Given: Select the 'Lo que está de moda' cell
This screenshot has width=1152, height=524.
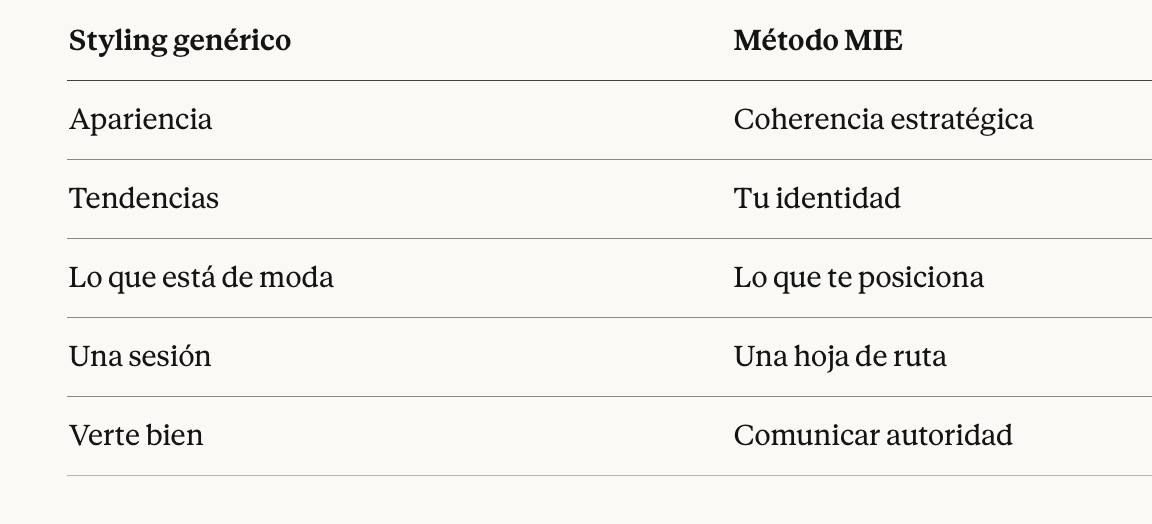Looking at the screenshot, I should point(201,278).
